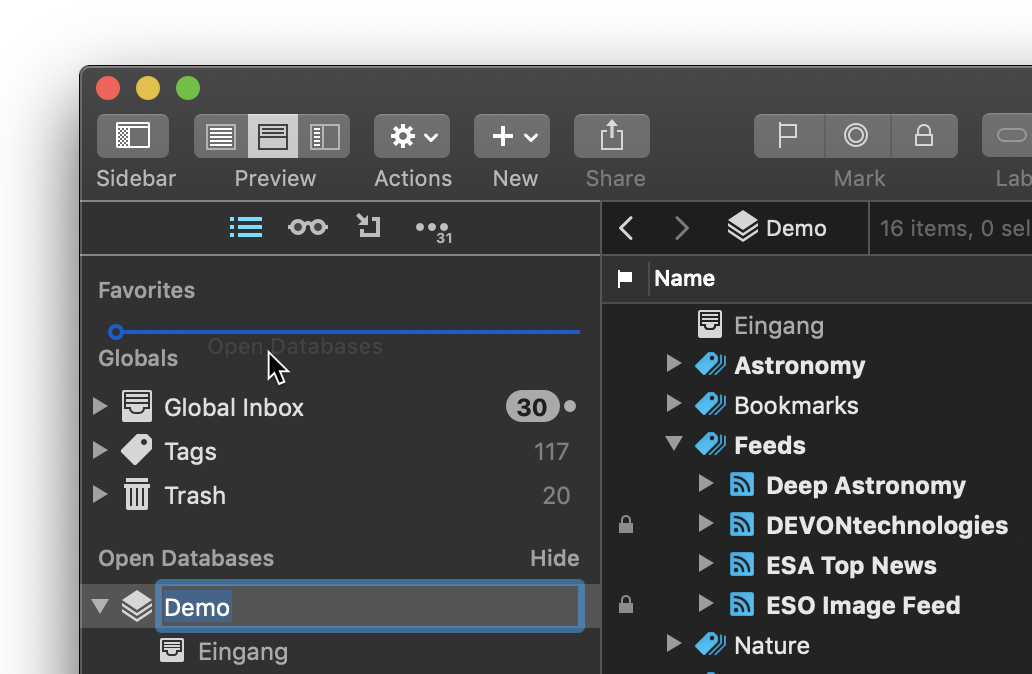Select the Tags icon in Globals
The height and width of the screenshot is (674, 1032).
tap(137, 450)
